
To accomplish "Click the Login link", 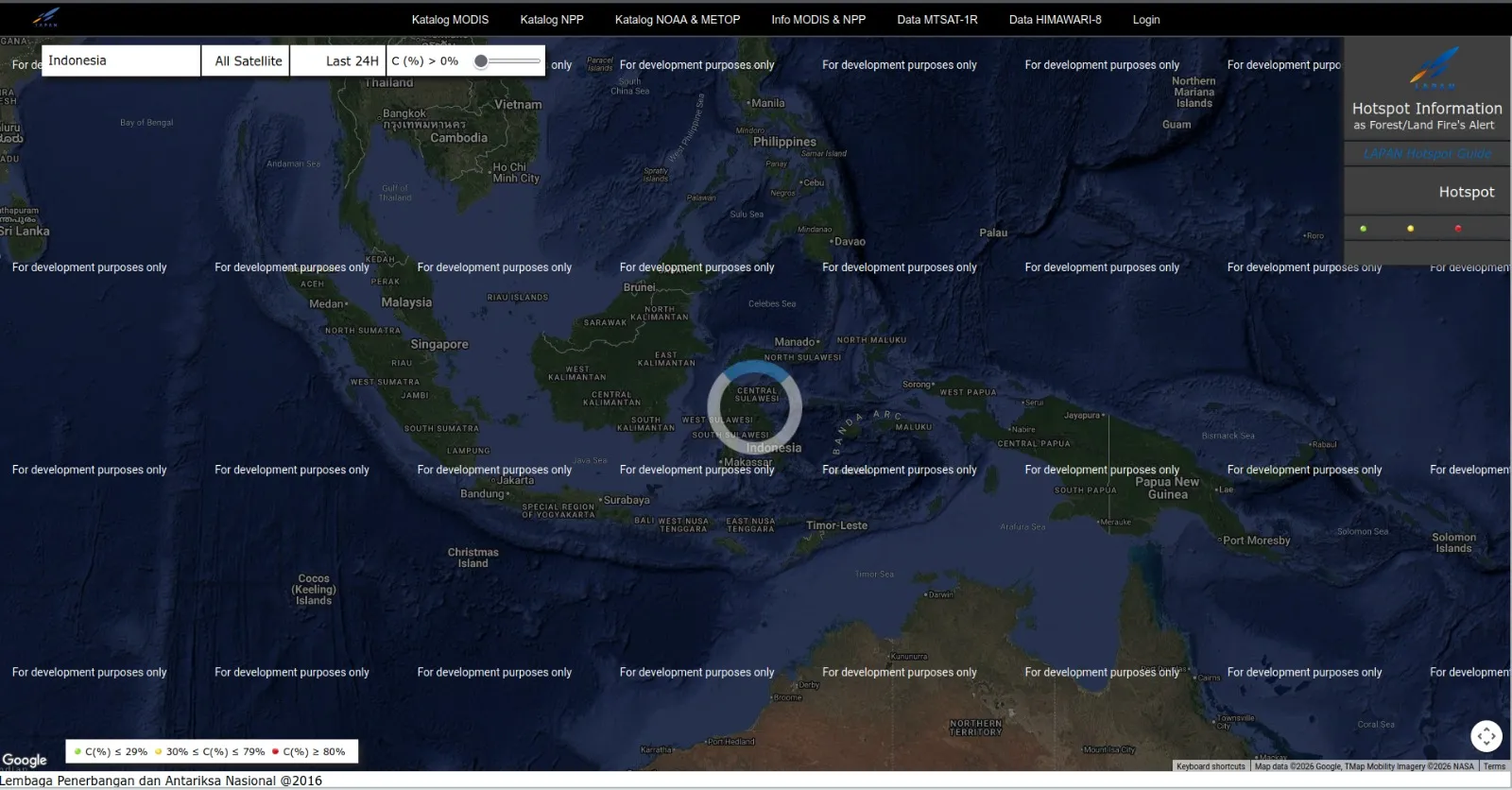I will click(1146, 19).
